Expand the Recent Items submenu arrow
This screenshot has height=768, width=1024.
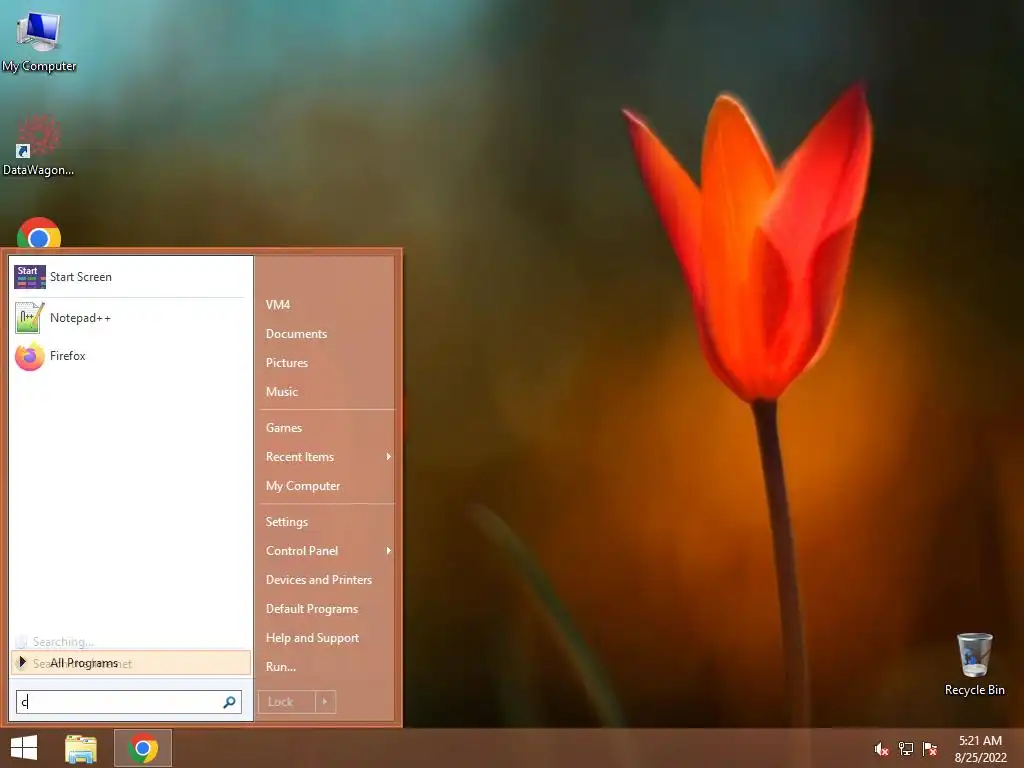click(389, 456)
